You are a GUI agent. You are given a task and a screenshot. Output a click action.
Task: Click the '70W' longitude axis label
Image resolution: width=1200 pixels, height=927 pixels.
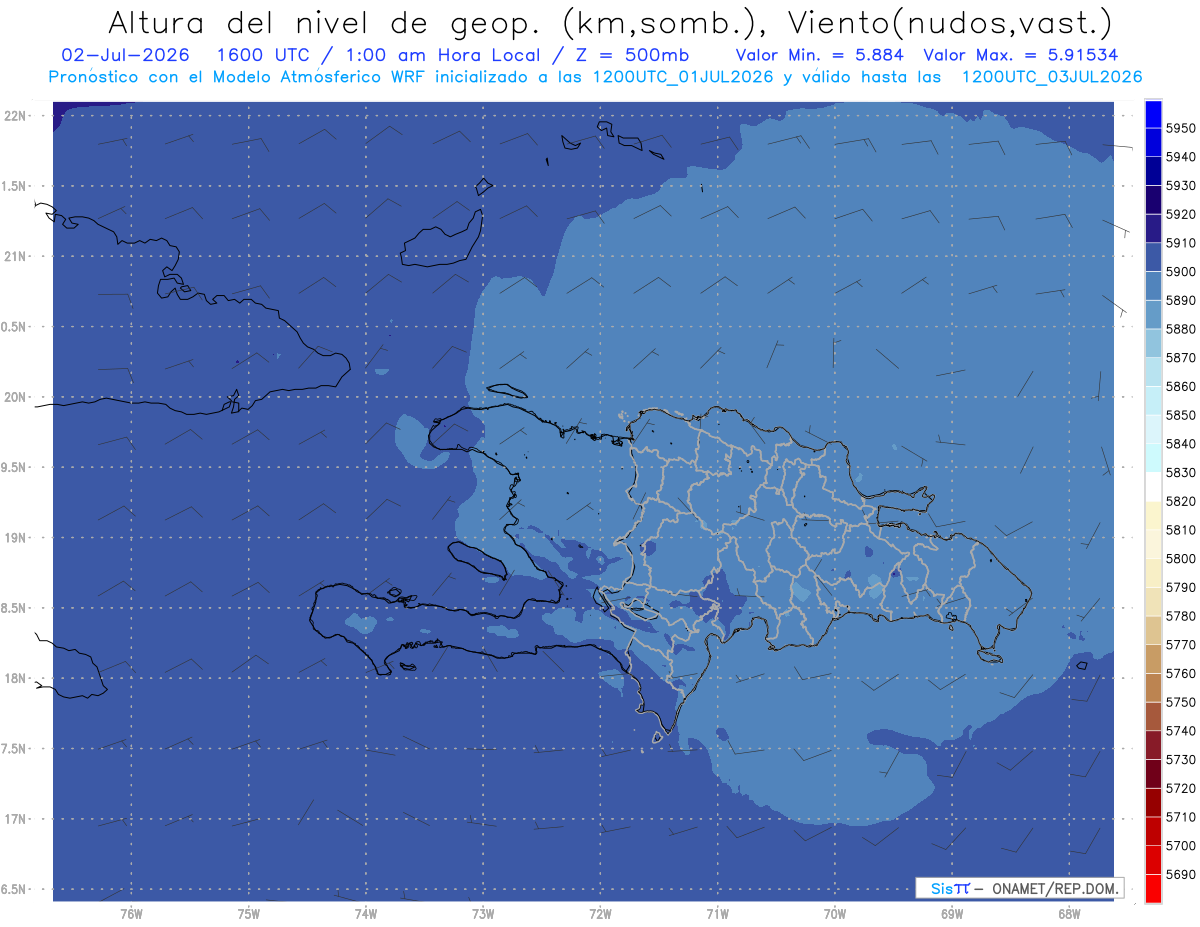pyautogui.click(x=835, y=913)
